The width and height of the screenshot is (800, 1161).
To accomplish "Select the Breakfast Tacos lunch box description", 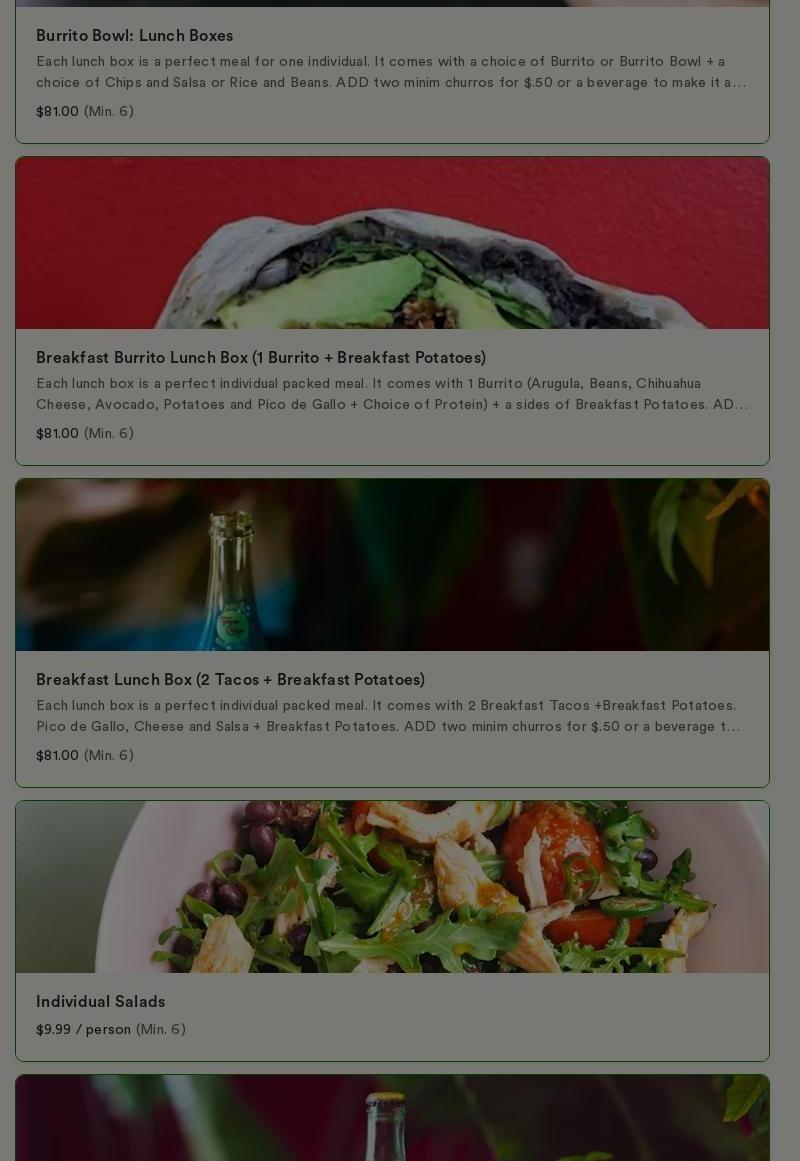I will (387, 716).
